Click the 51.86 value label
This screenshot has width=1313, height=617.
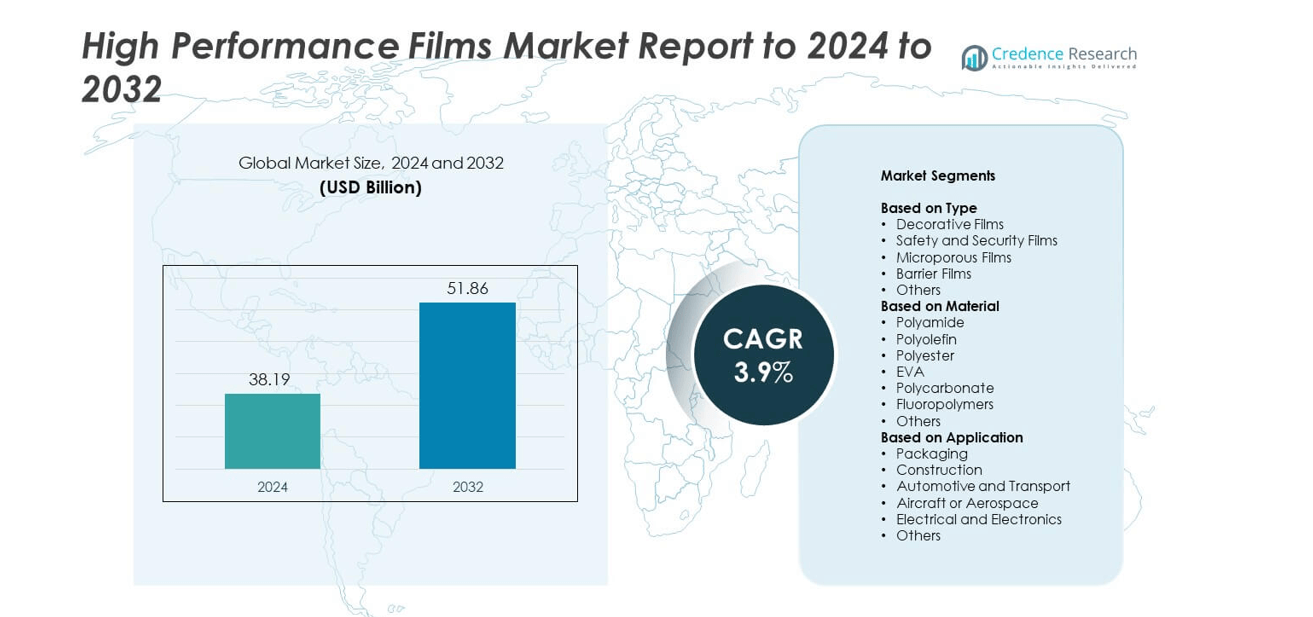(x=467, y=288)
